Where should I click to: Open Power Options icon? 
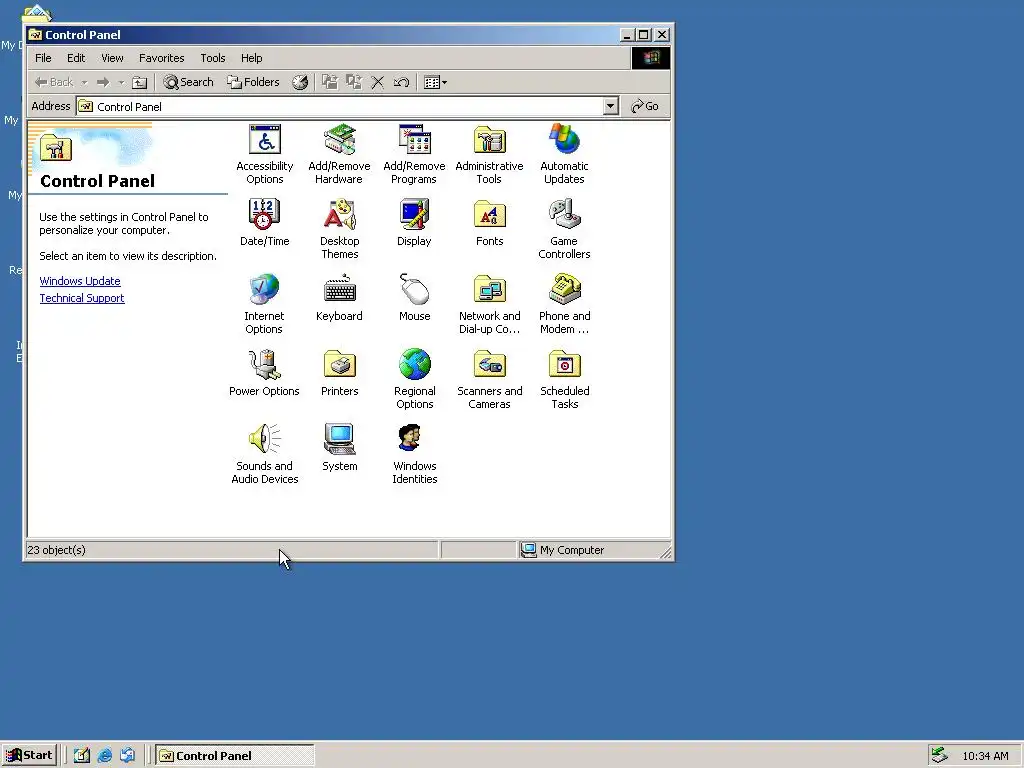pyautogui.click(x=264, y=373)
